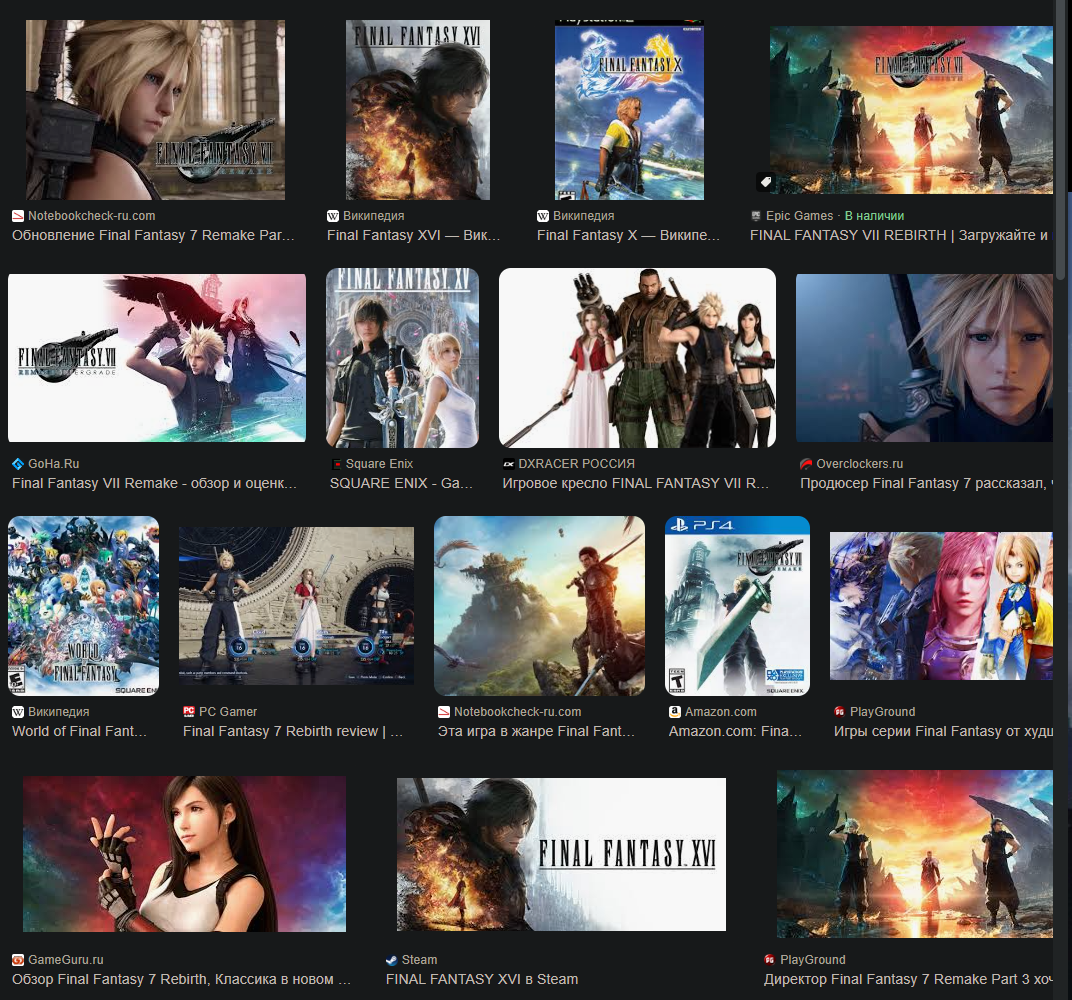
Task: Open link 'World of Final Fant...'
Action: click(x=79, y=731)
